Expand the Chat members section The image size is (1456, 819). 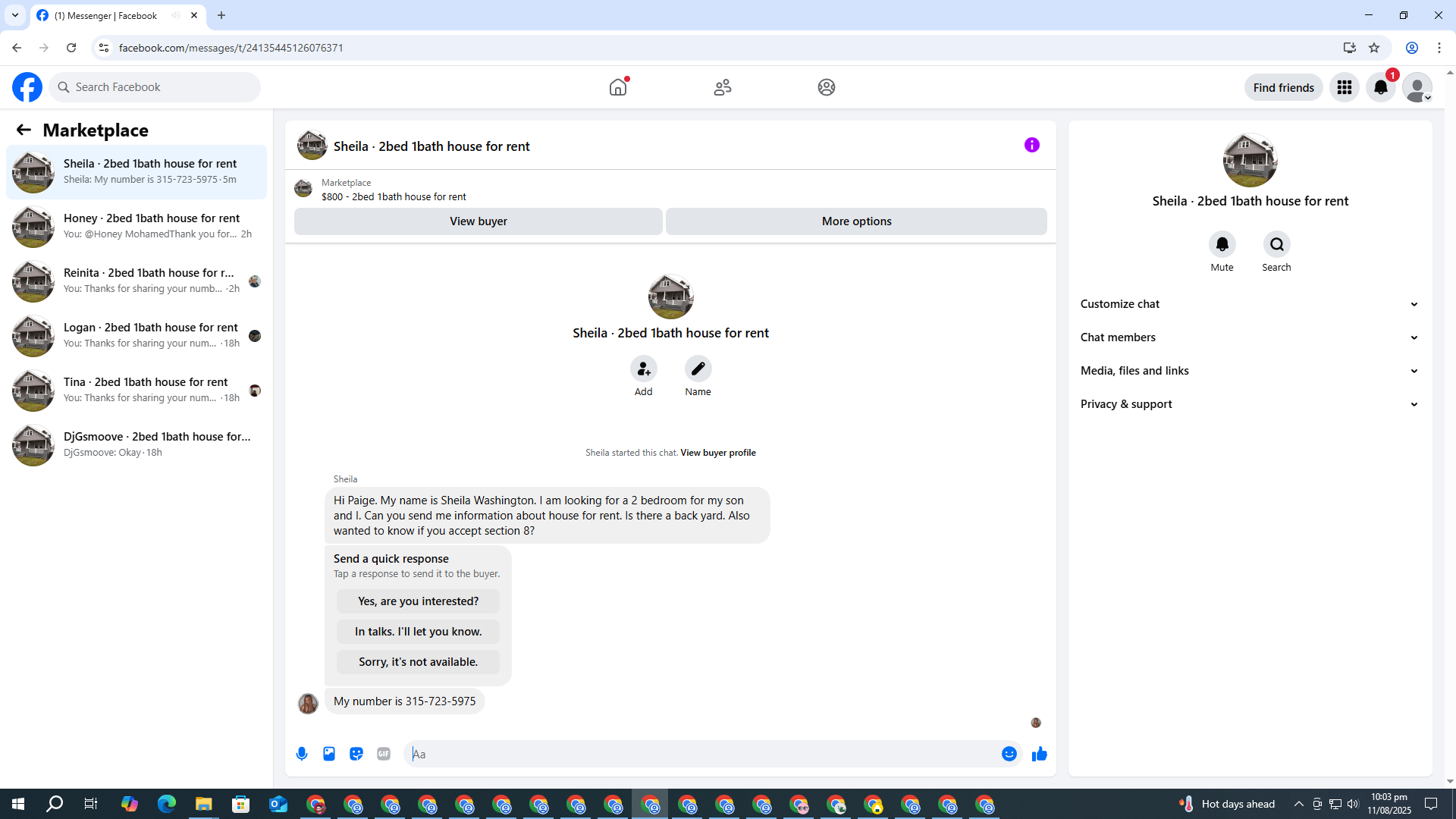[x=1250, y=337]
